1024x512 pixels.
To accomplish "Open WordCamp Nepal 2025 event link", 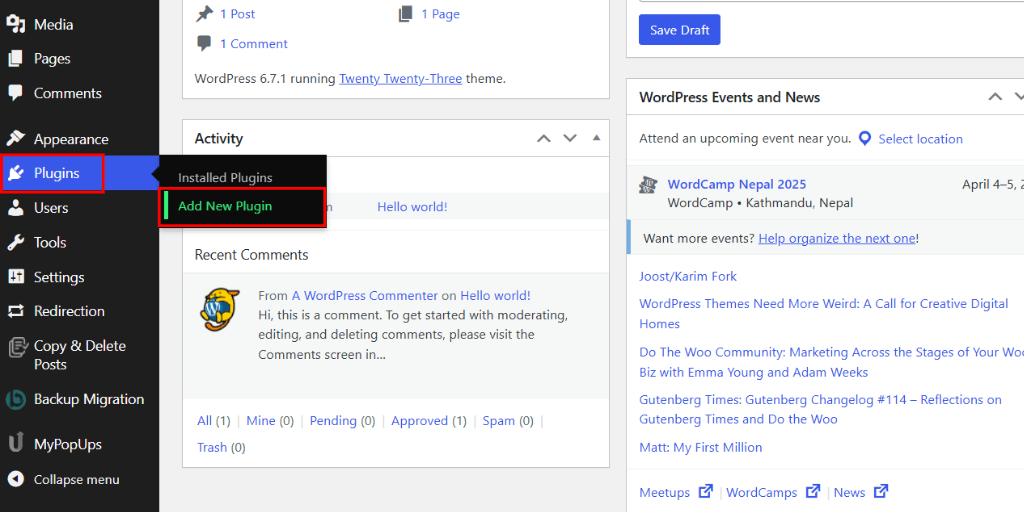I will [x=737, y=184].
